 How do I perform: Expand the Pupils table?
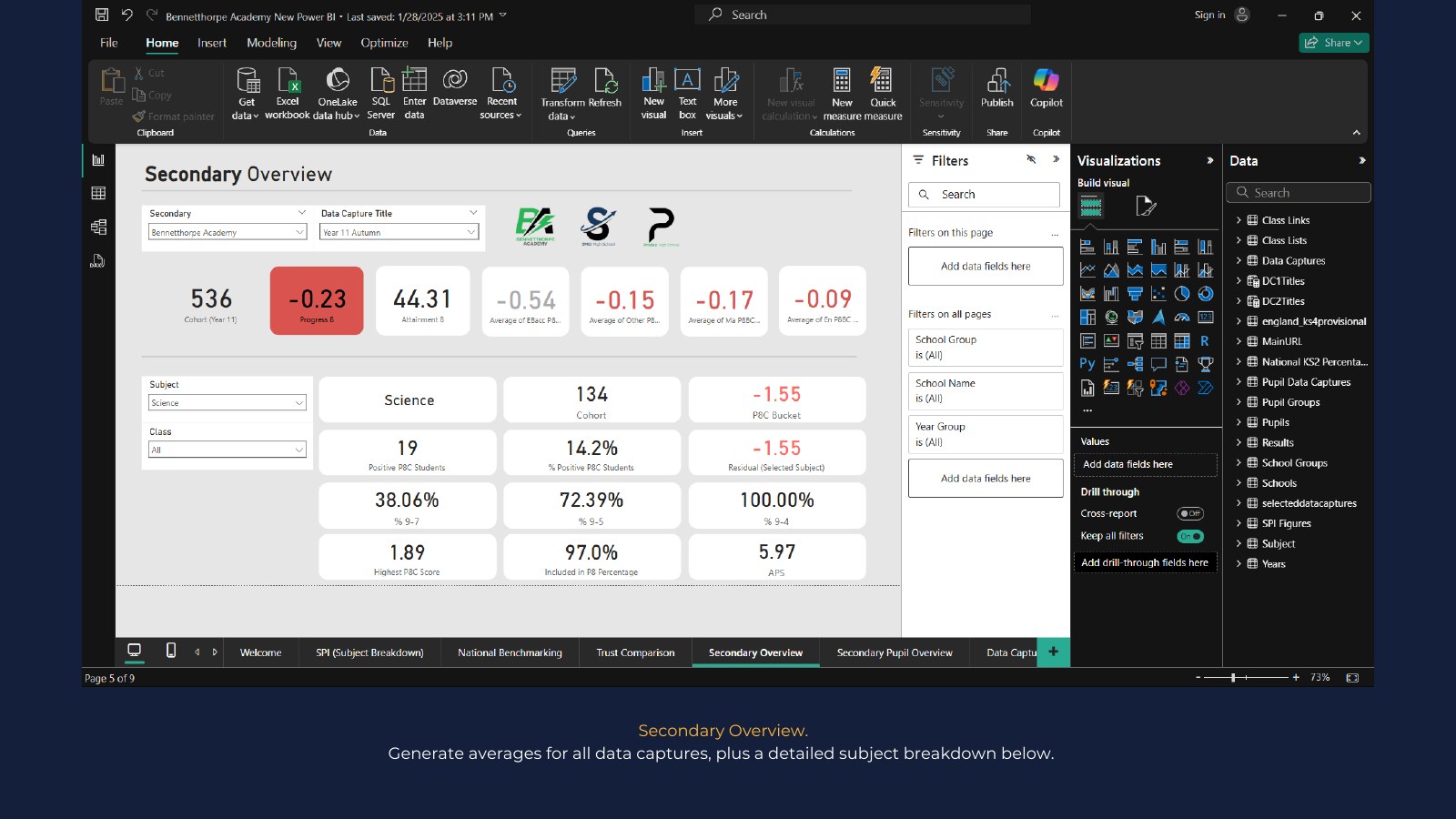(x=1239, y=422)
